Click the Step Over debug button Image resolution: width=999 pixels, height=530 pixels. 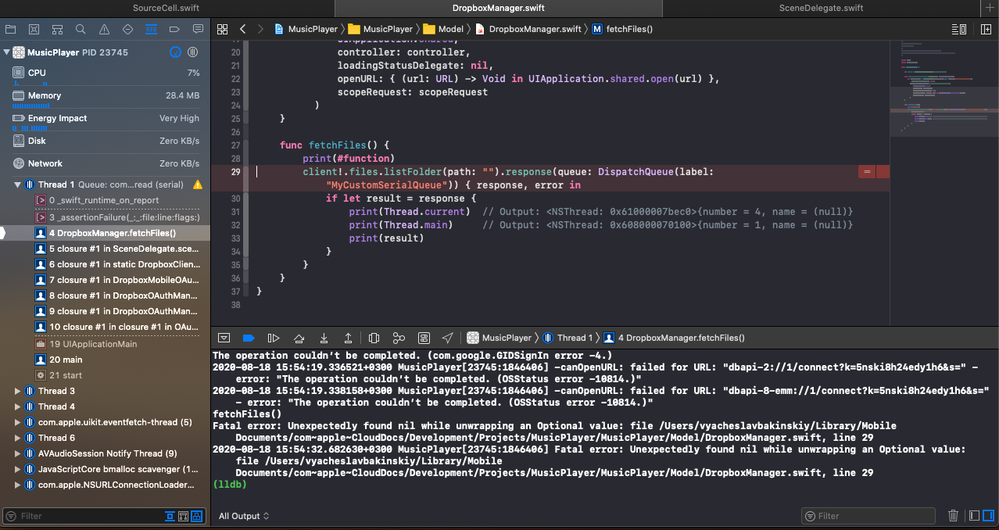point(298,338)
